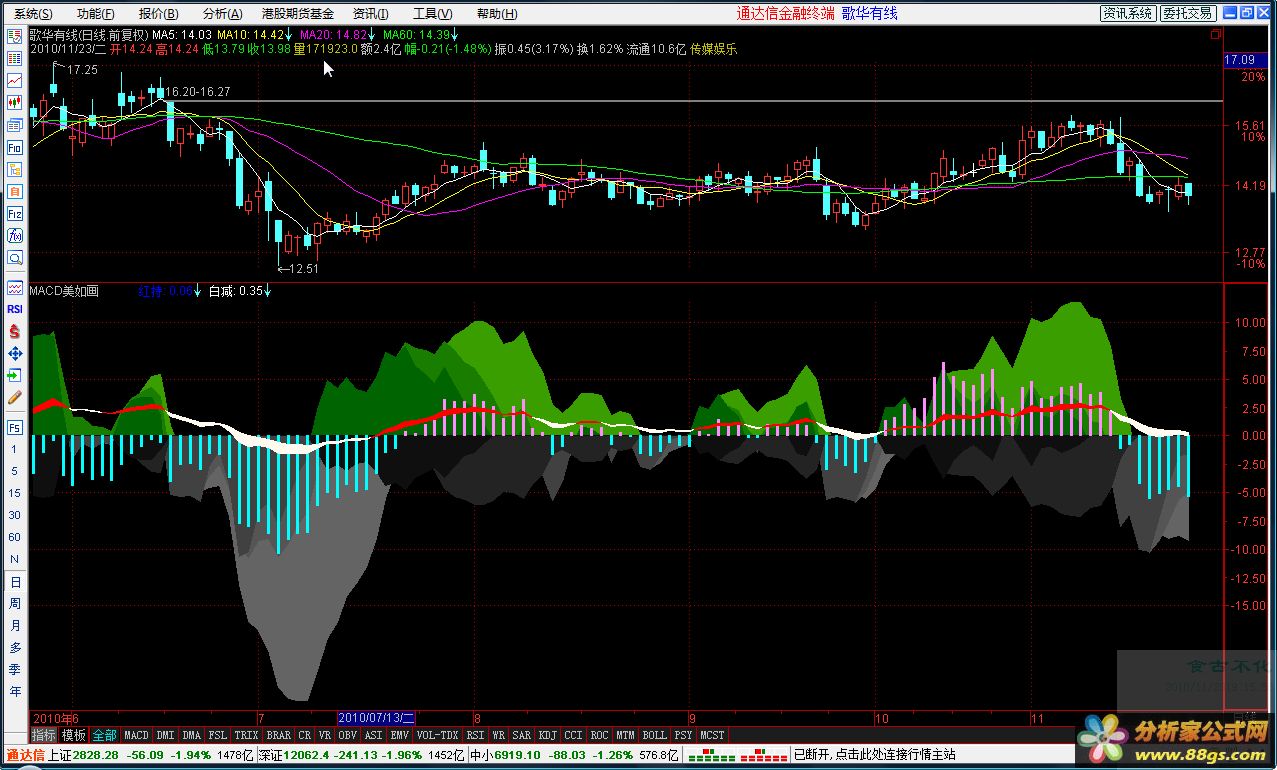The image size is (1277, 770).
Task: Switch indicator to VOL-TDX tab
Action: pos(437,735)
